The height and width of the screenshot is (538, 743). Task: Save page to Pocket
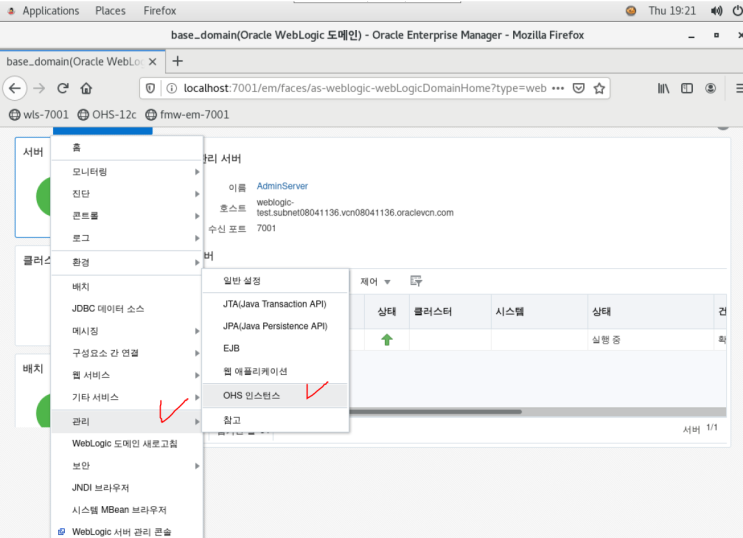(x=579, y=88)
